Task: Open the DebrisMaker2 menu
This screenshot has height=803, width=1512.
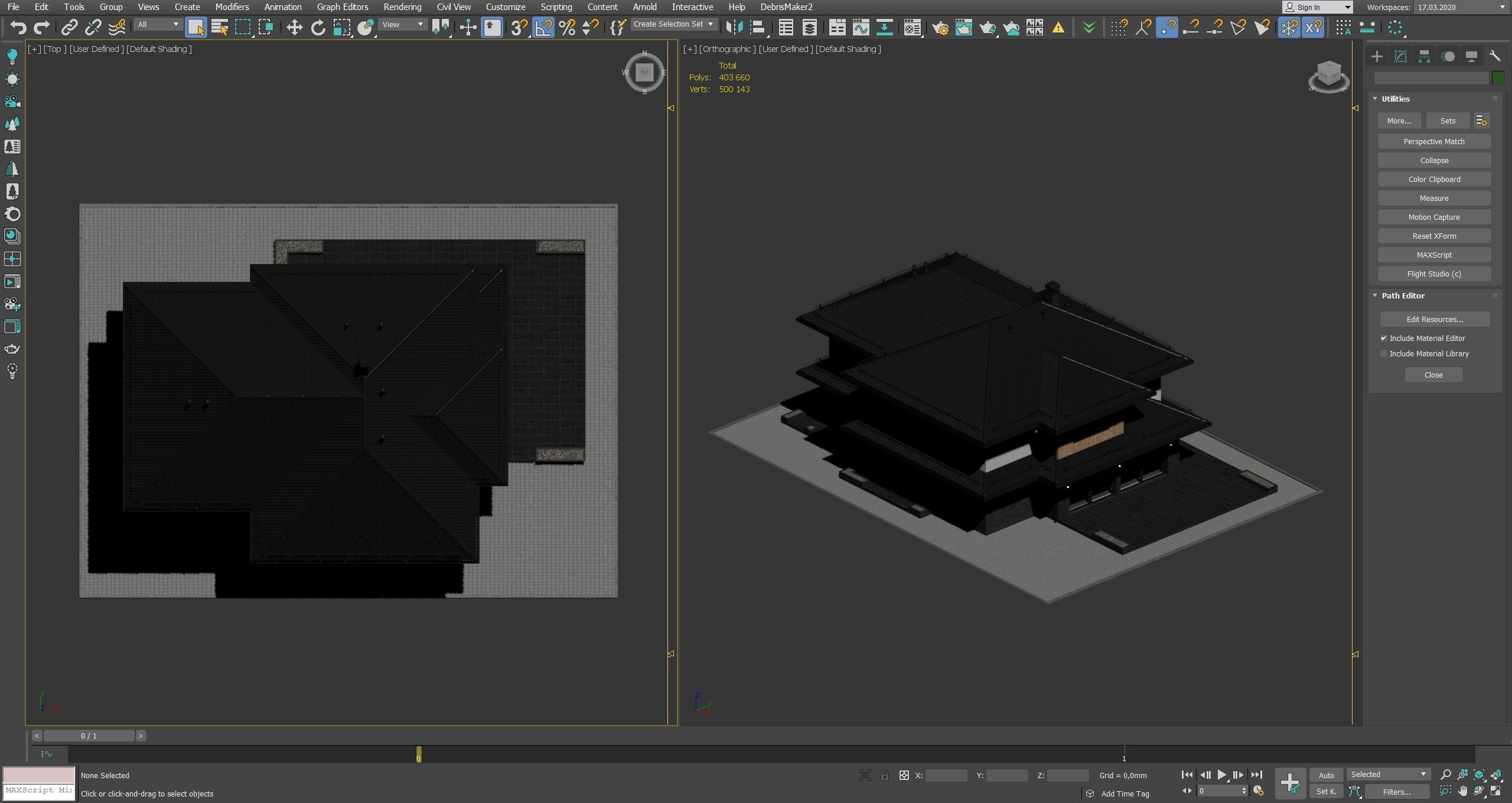Action: 786,7
